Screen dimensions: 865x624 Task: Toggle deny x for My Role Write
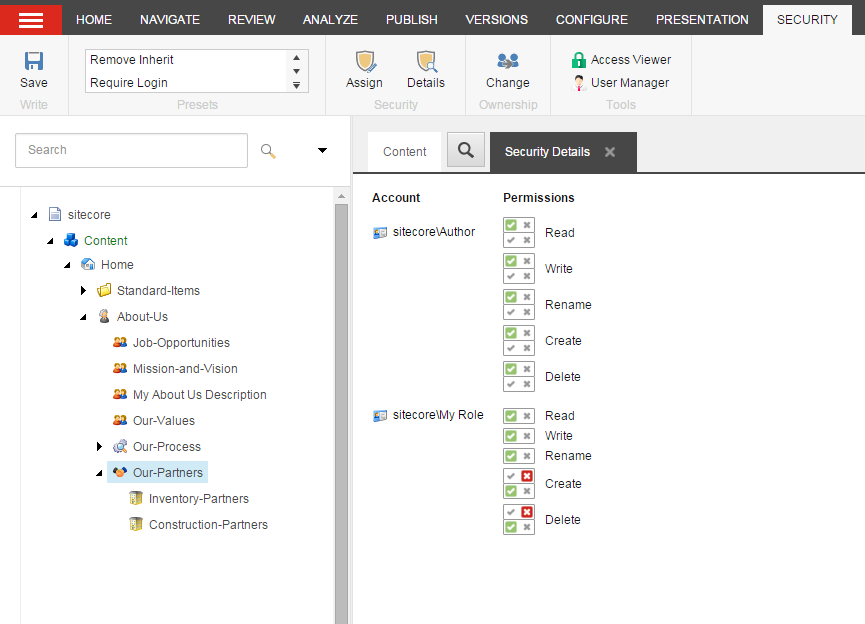527,436
